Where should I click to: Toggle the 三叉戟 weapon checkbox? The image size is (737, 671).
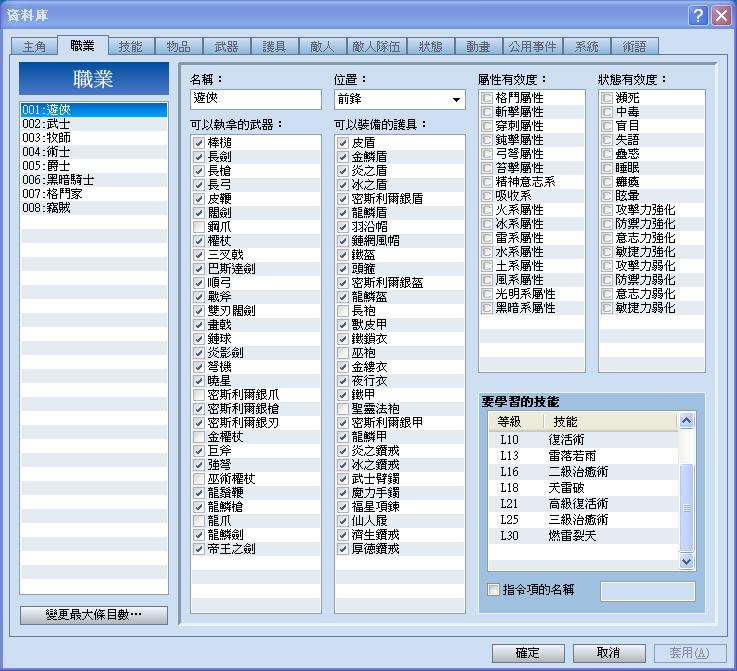199,255
